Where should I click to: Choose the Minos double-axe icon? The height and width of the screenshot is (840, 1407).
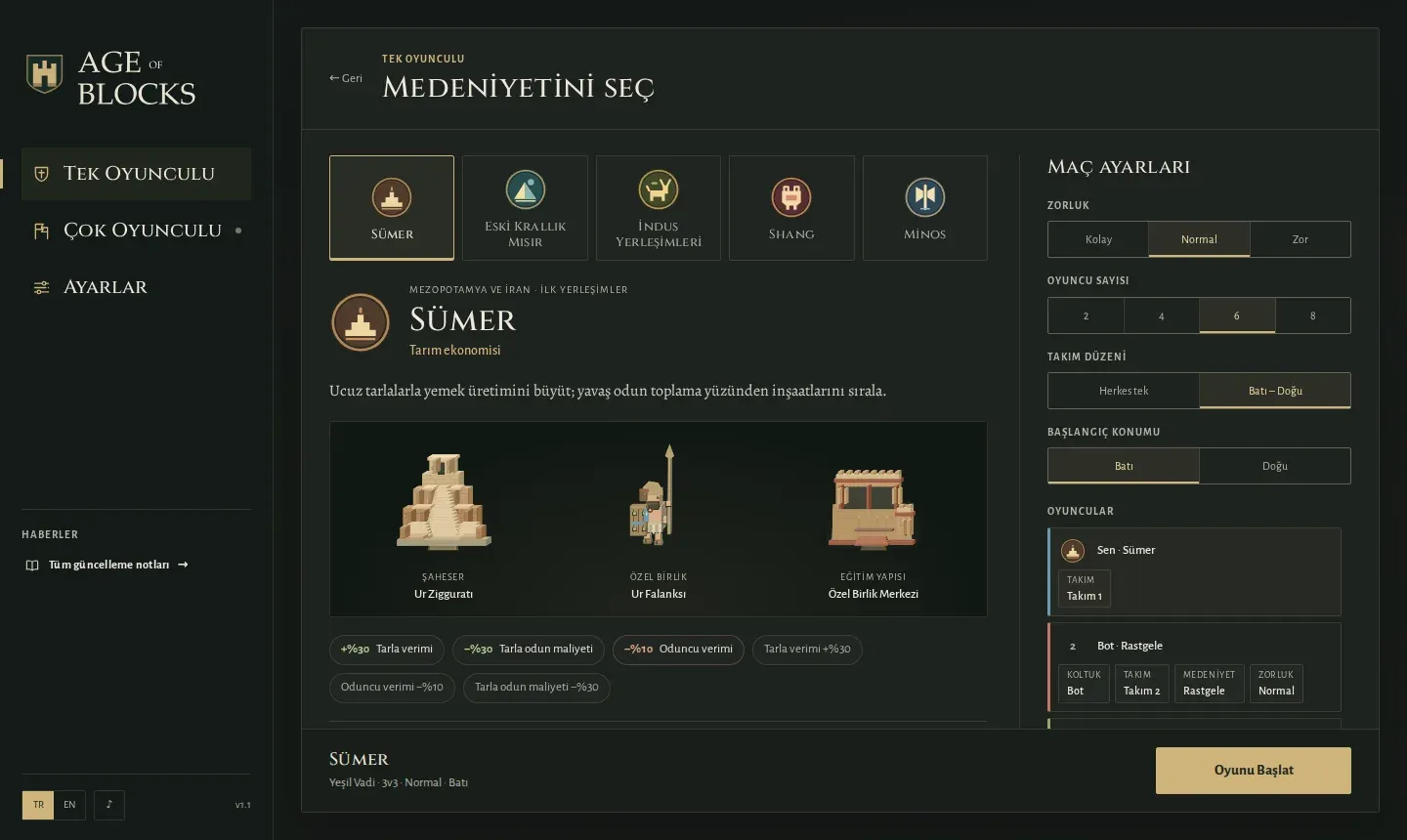(x=925, y=197)
